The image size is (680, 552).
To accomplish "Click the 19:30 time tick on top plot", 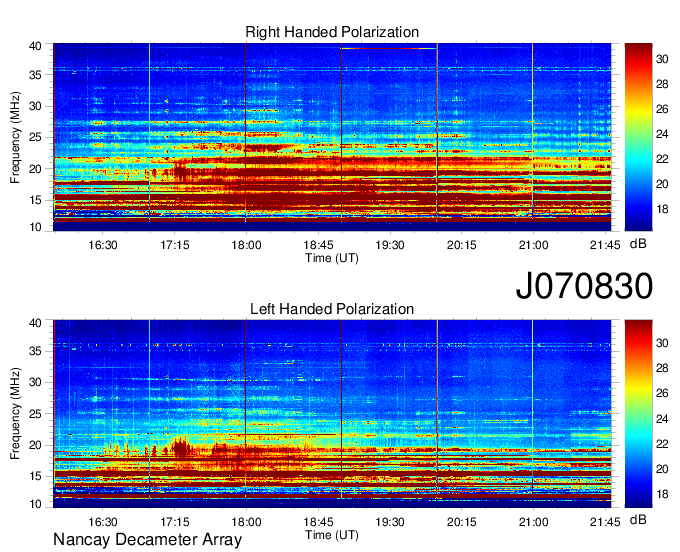I will pos(390,245).
